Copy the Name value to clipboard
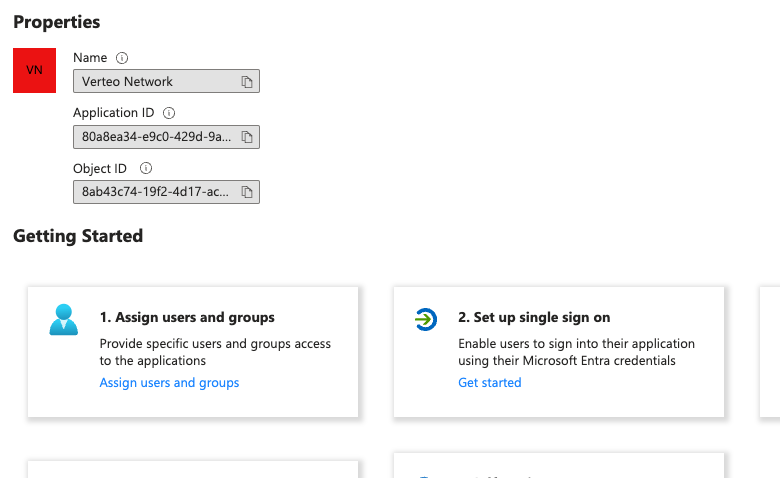The height and width of the screenshot is (478, 780). 247,82
